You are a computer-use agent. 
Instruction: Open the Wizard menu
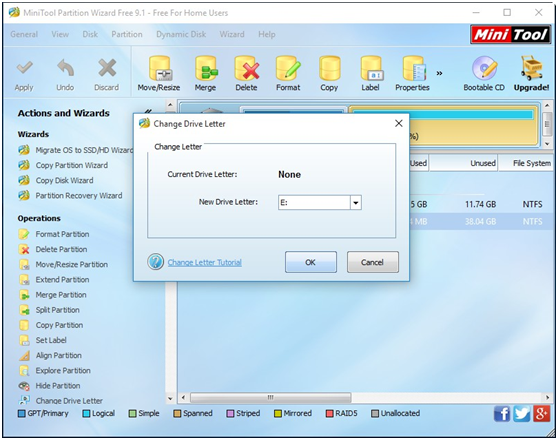(232, 35)
